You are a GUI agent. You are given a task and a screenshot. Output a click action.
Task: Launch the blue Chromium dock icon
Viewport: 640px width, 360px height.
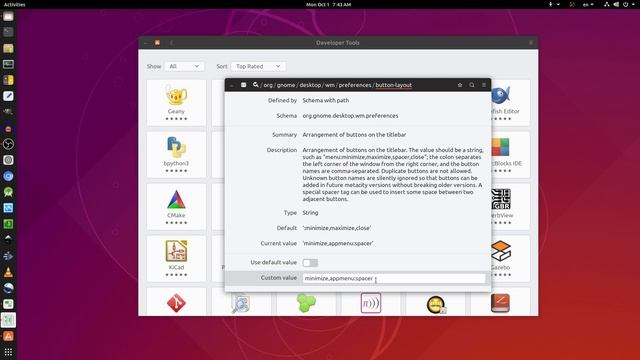coord(8,176)
